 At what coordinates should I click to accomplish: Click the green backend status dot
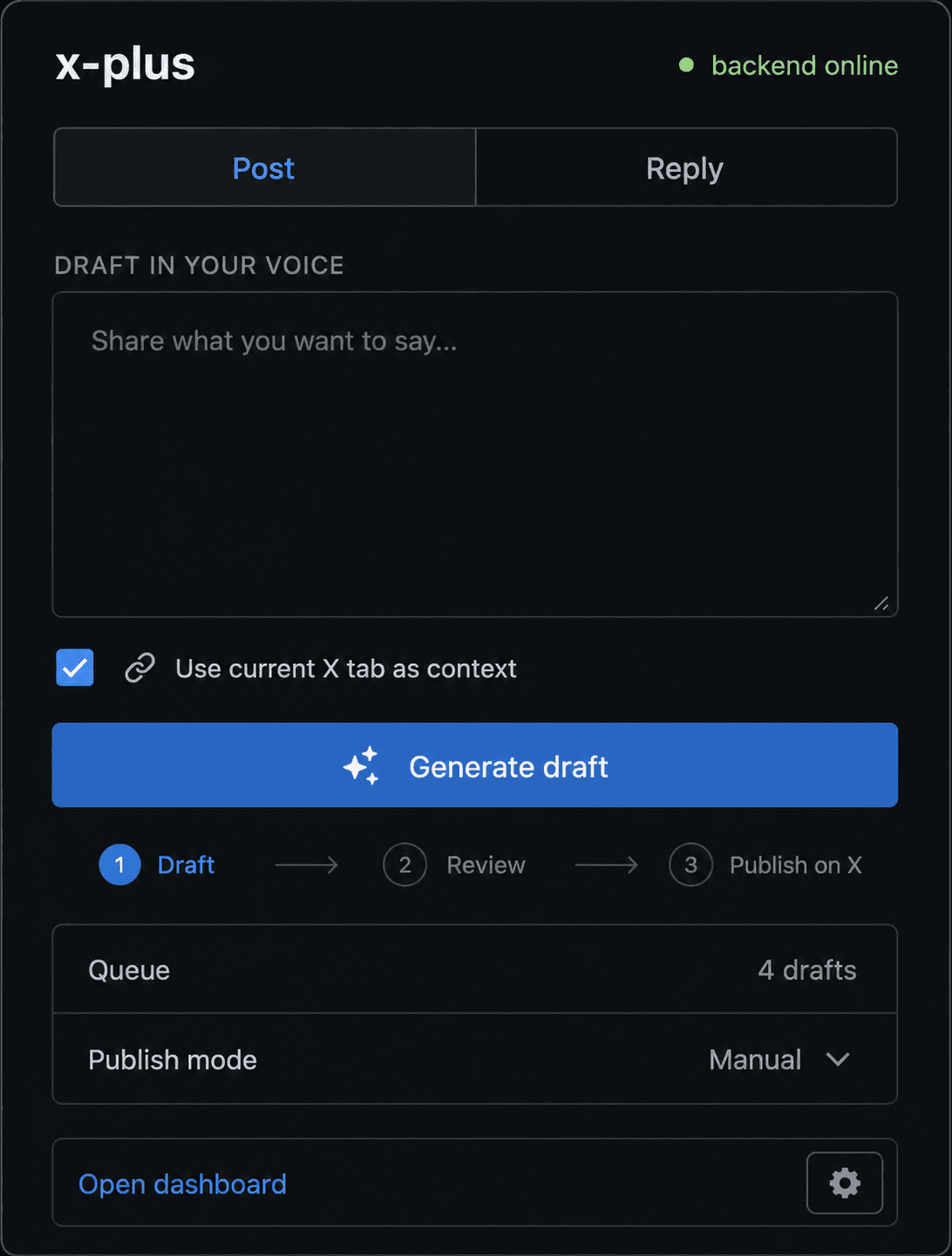point(686,64)
